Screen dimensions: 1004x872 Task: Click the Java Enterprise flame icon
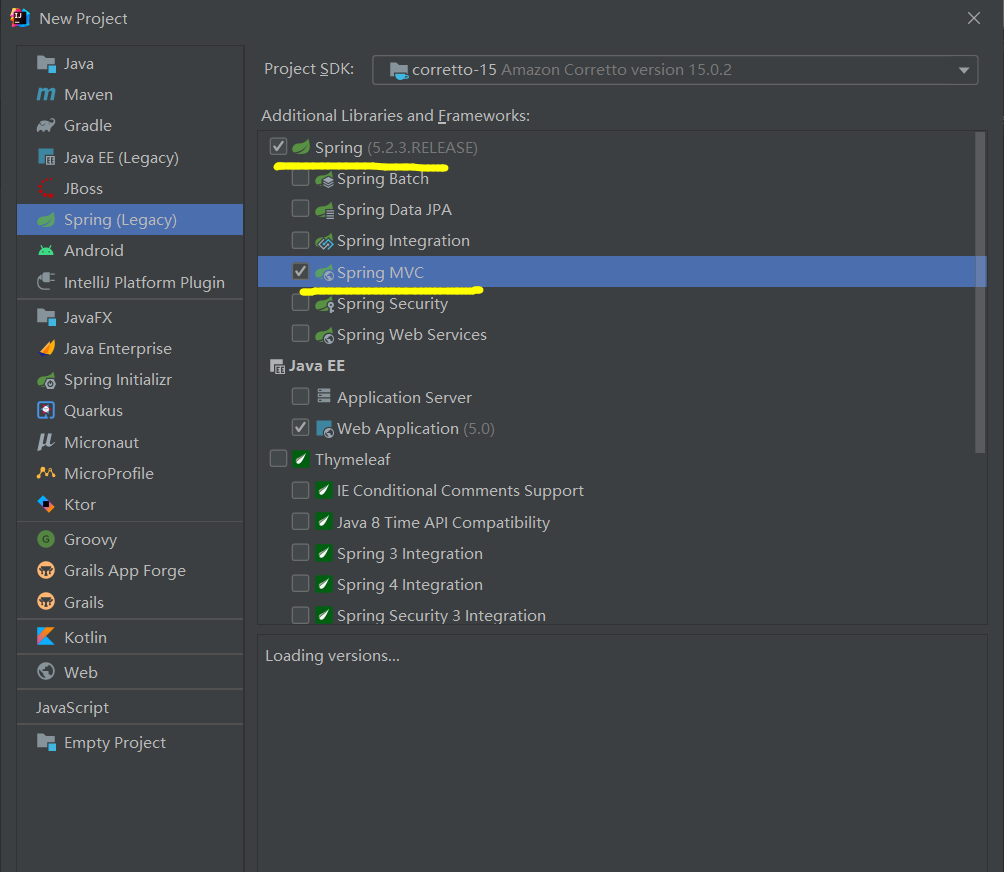click(47, 348)
